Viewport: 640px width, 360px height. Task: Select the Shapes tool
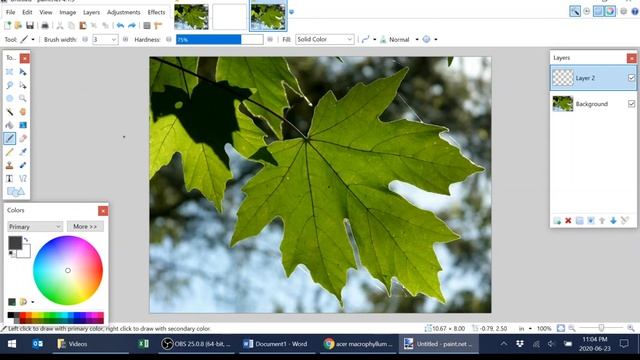coord(16,191)
